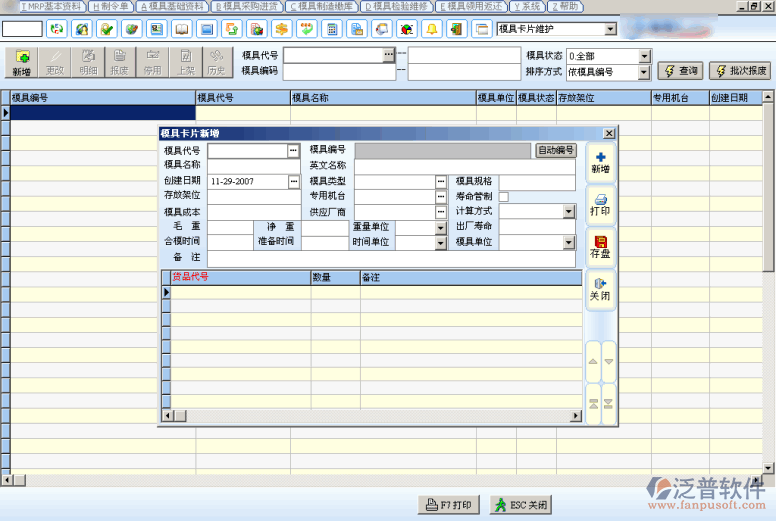Click the 新增 icon in the main toolbar
776x521 pixels.
tap(21, 62)
